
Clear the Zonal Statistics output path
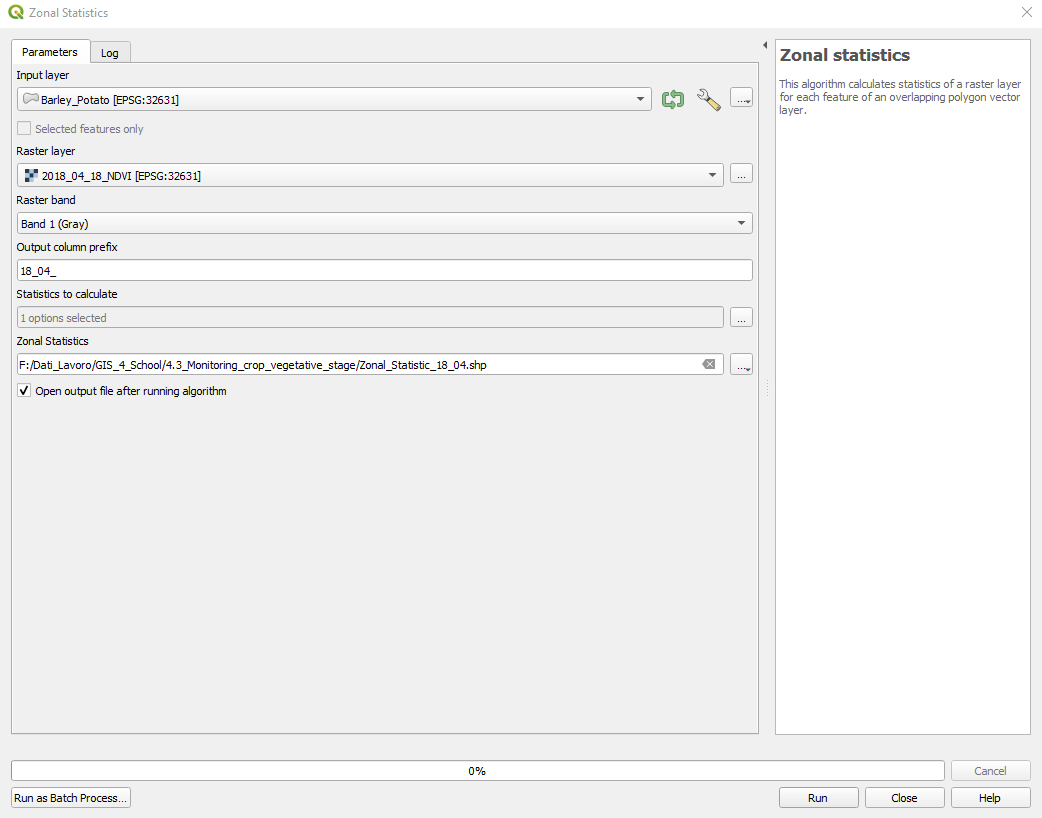click(709, 364)
